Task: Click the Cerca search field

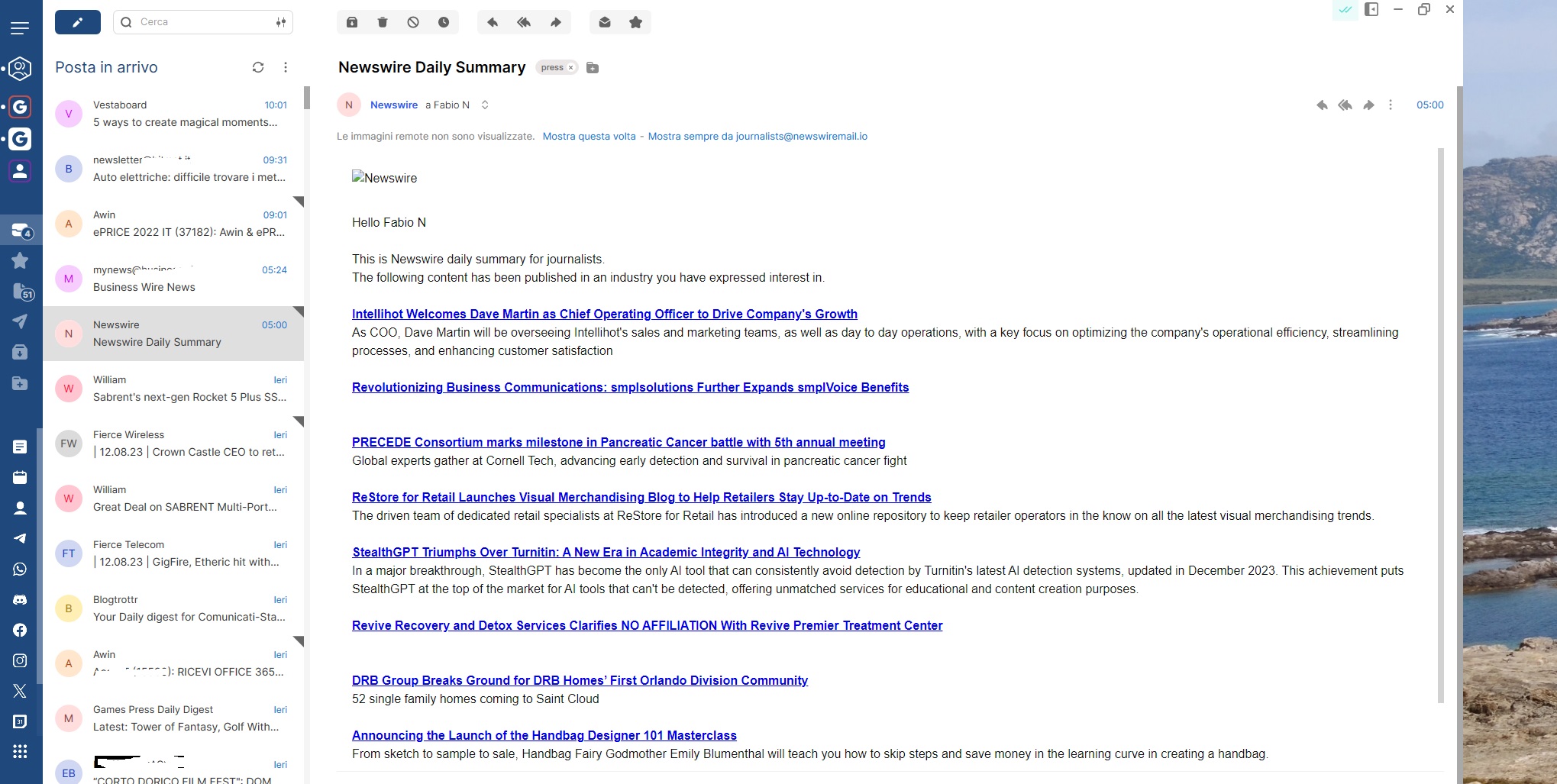Action: point(203,22)
